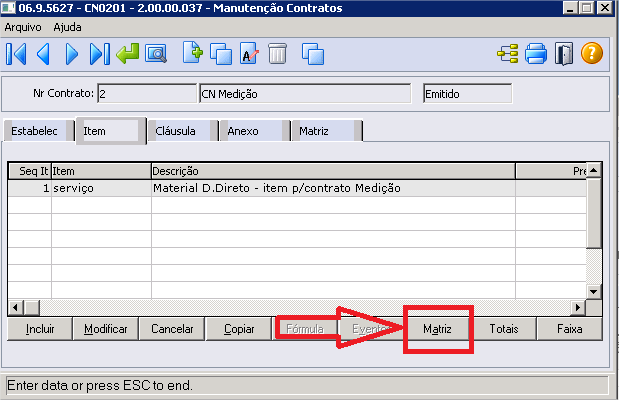Click the green go-to arrow icon
619x400 pixels.
pyautogui.click(x=128, y=53)
